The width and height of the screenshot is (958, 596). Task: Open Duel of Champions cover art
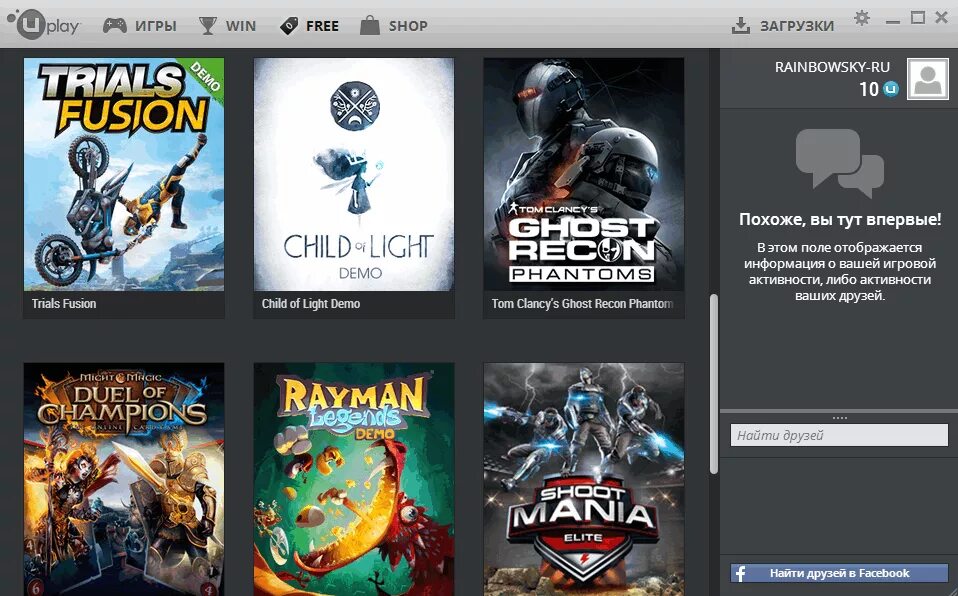(124, 479)
